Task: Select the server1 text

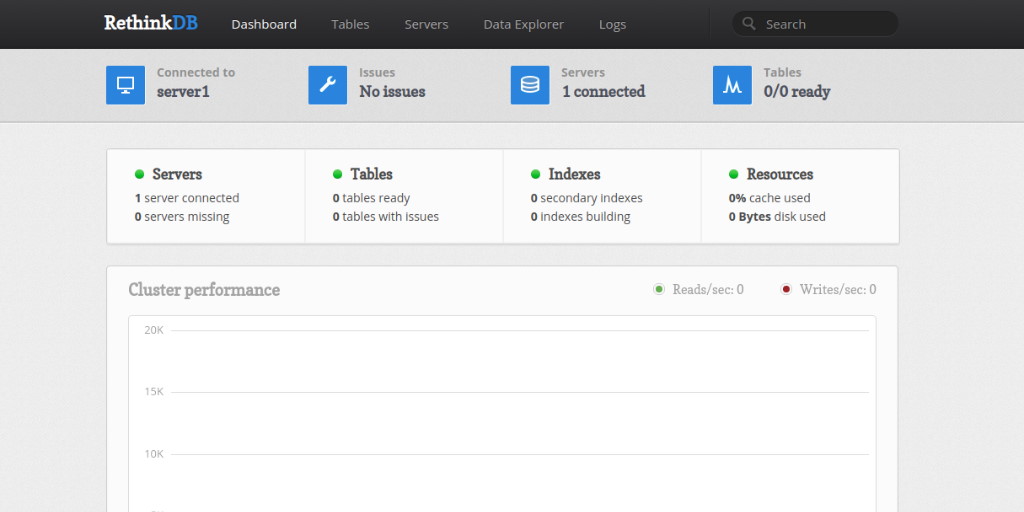Action: tap(183, 91)
